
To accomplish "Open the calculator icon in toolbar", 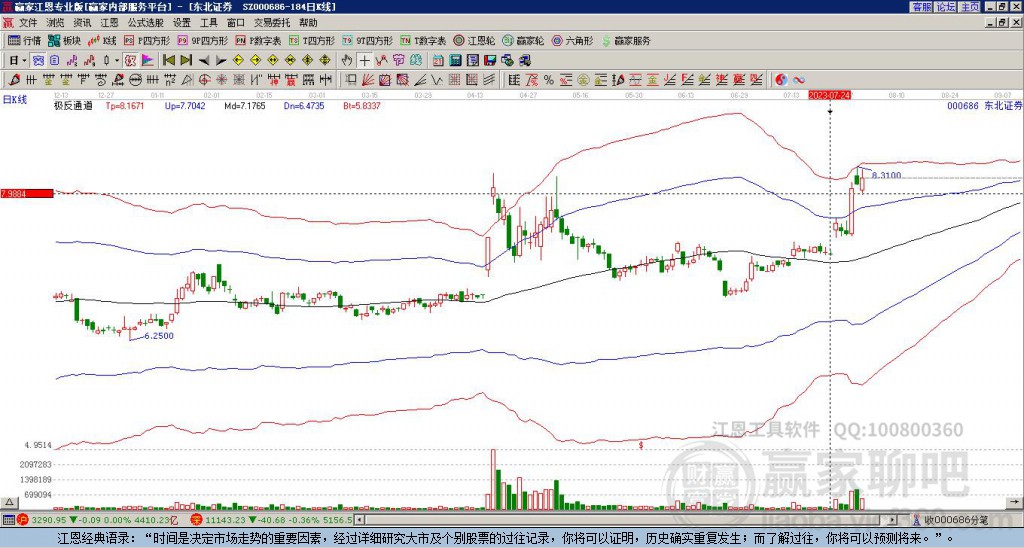I will click(455, 61).
